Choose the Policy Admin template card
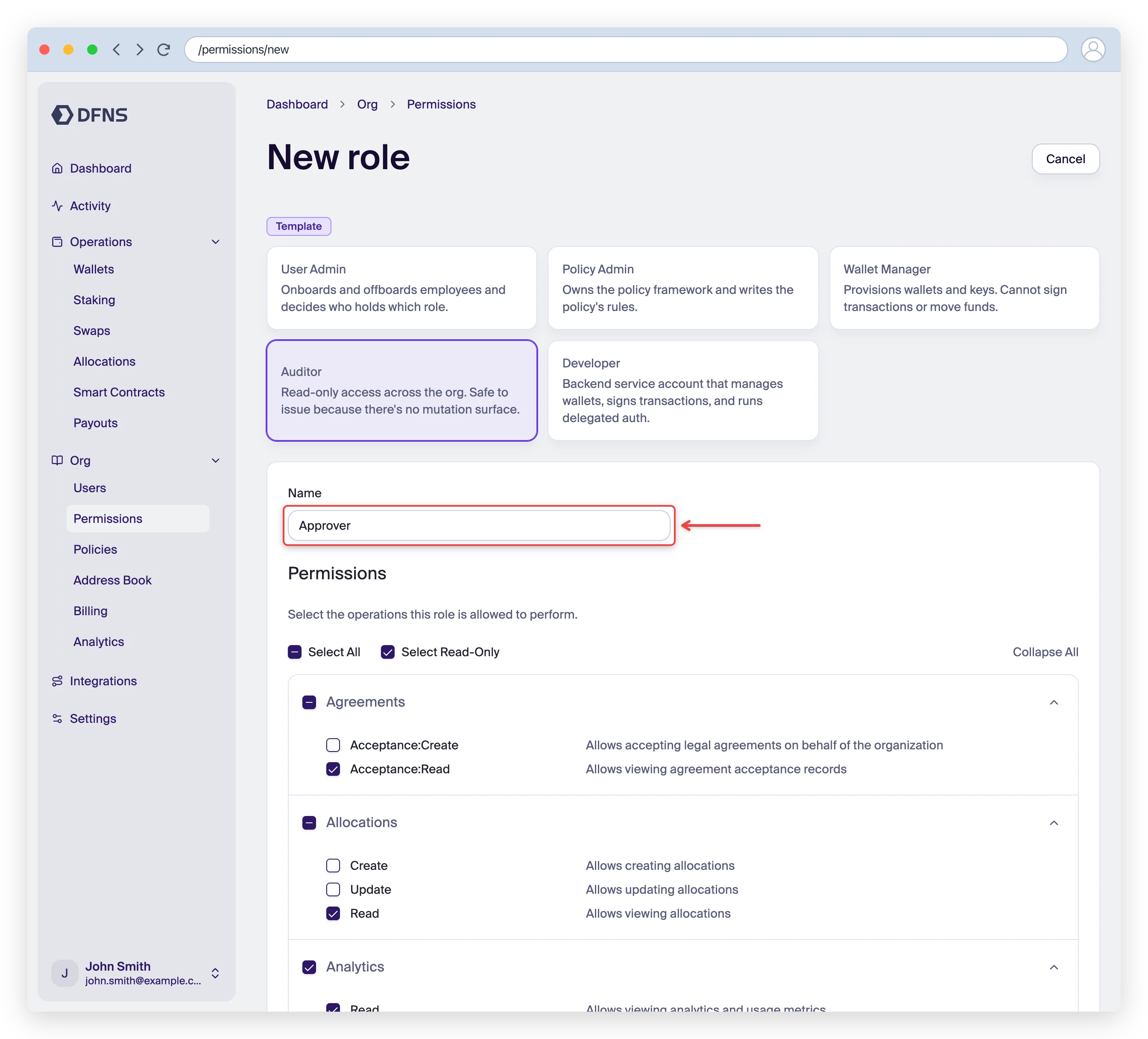Image resolution: width=1148 pixels, height=1039 pixels. [683, 288]
